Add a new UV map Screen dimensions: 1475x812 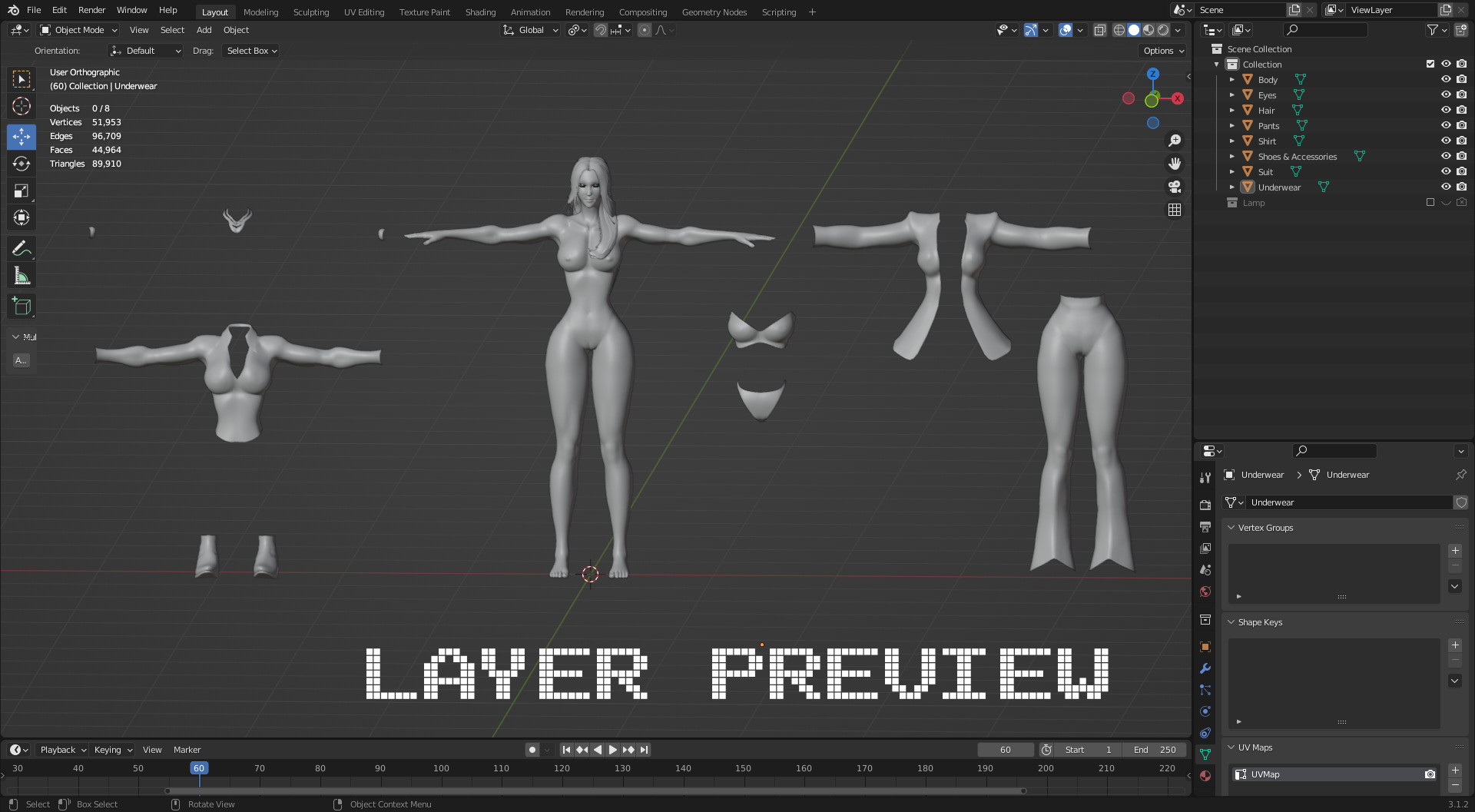pos(1455,770)
